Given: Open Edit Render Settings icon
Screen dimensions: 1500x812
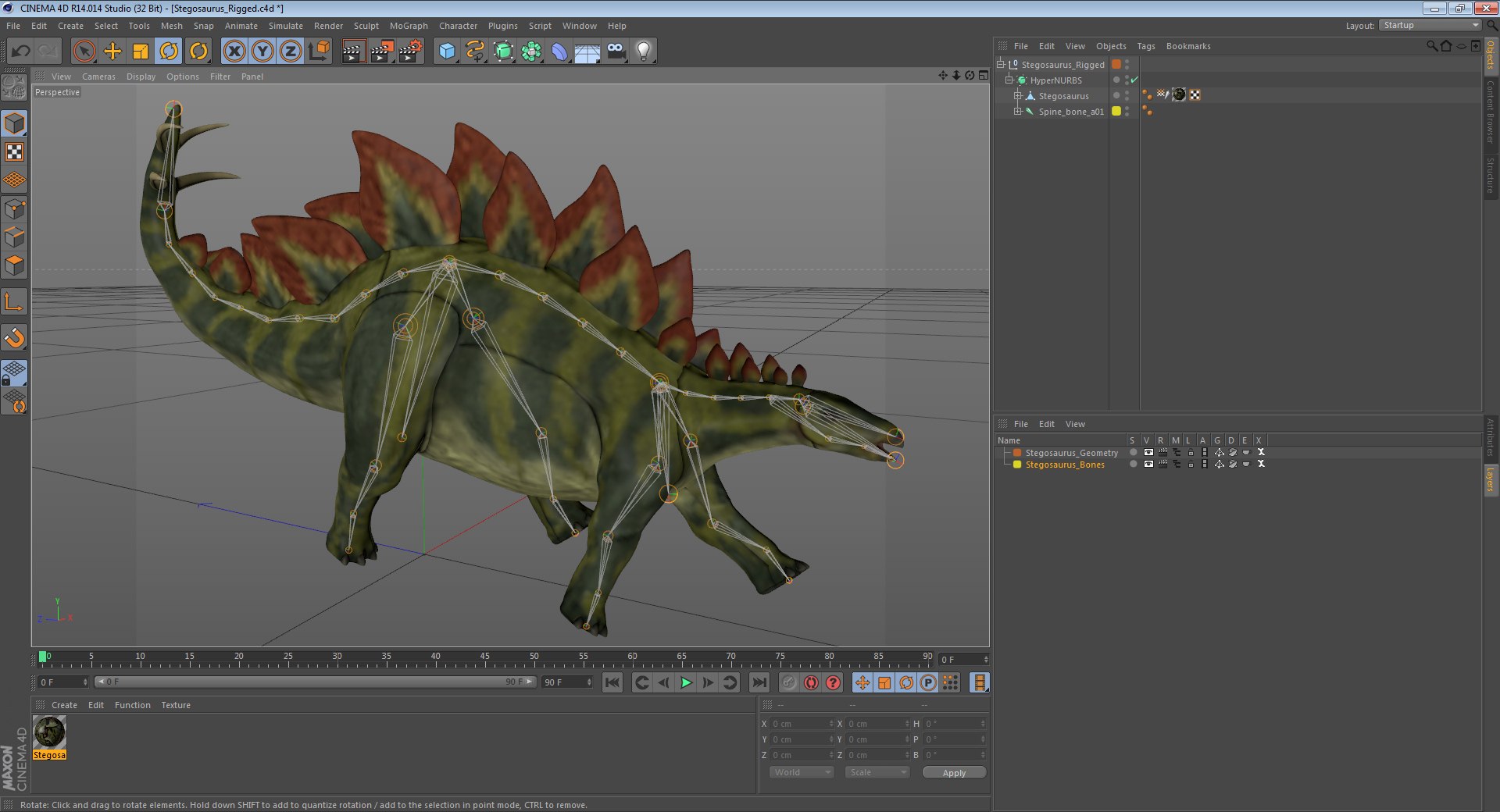Looking at the screenshot, I should coord(410,52).
